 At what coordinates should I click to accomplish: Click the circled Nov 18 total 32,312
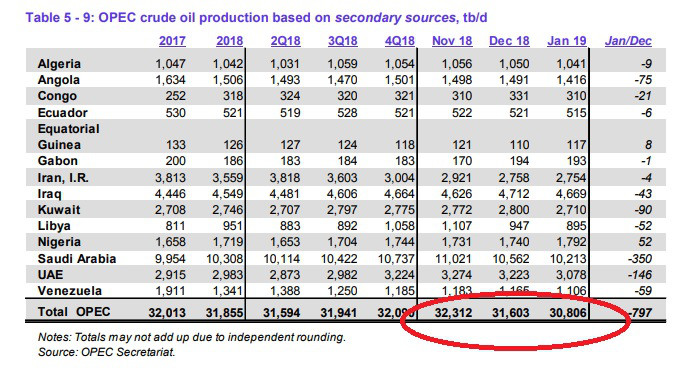[x=453, y=313]
